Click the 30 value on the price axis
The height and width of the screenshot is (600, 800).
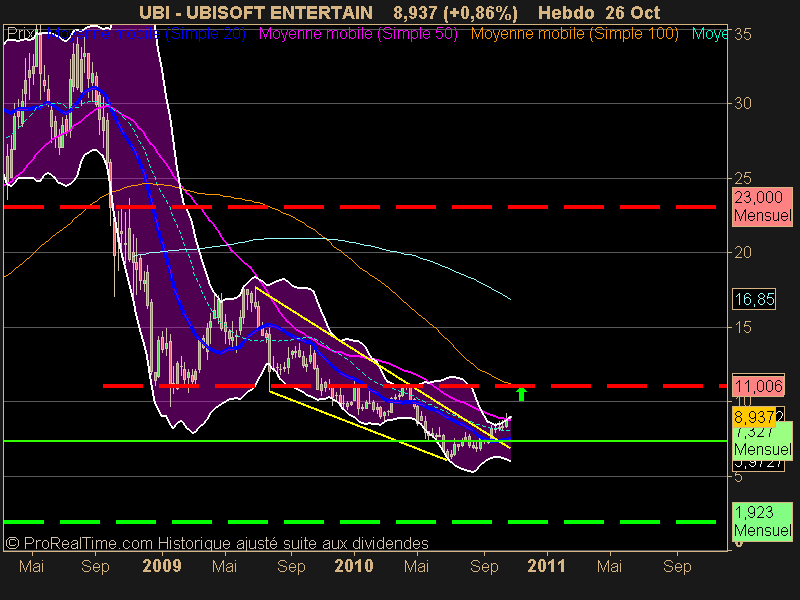pyautogui.click(x=743, y=104)
